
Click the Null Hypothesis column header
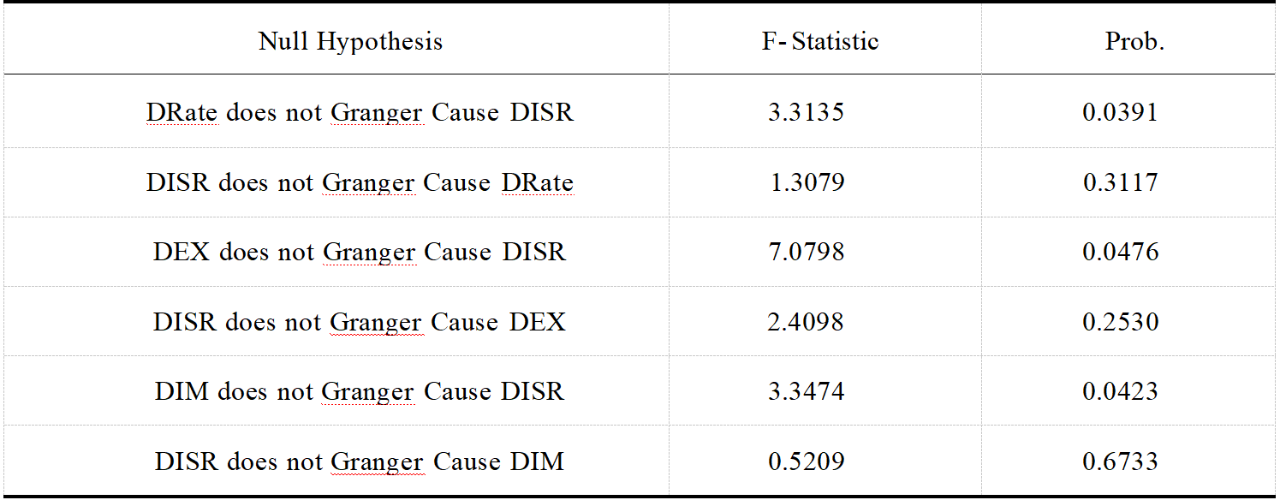click(x=350, y=41)
